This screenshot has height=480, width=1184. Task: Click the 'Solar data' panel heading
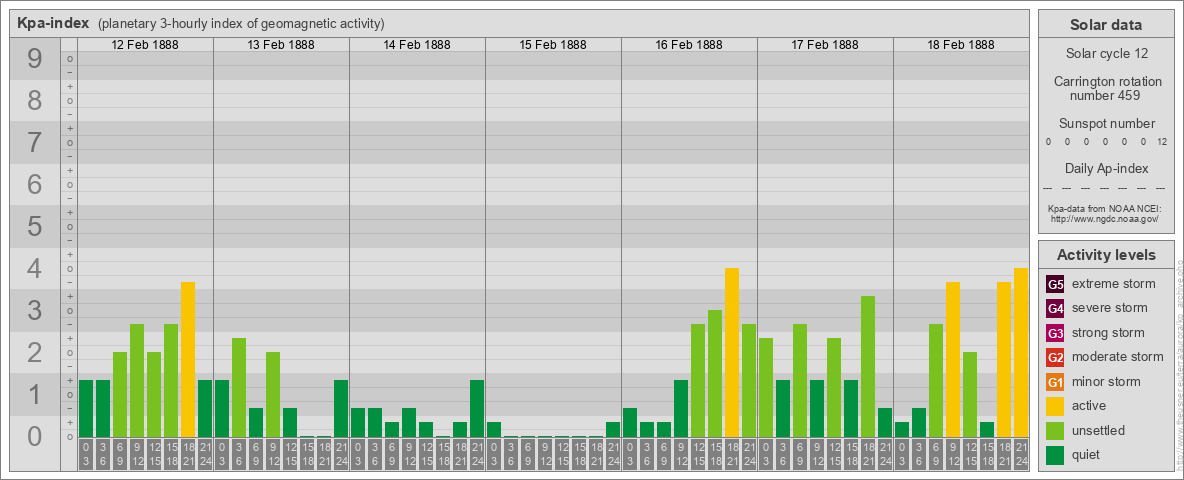(x=1106, y=25)
